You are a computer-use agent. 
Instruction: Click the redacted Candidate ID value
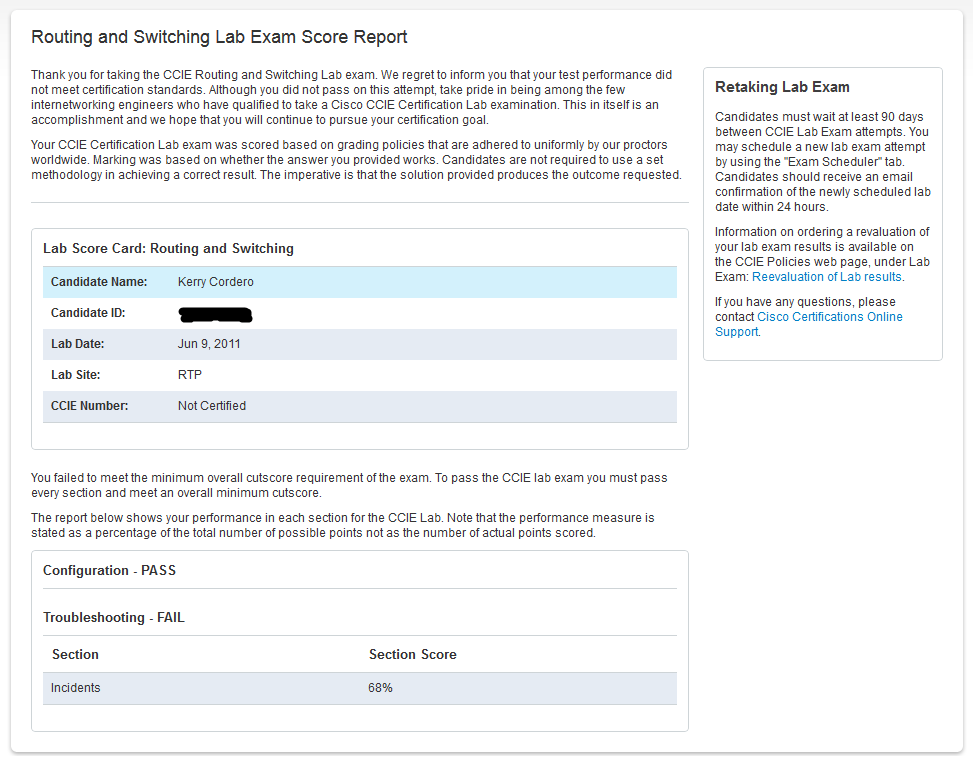[x=215, y=315]
